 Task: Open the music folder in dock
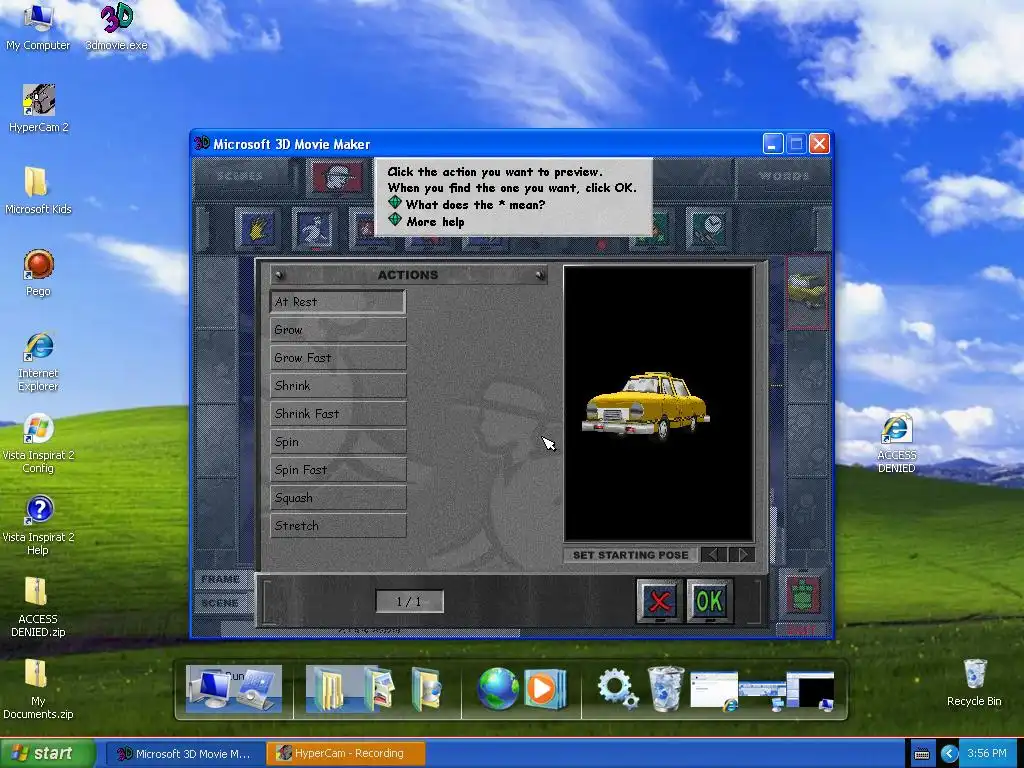(427, 688)
